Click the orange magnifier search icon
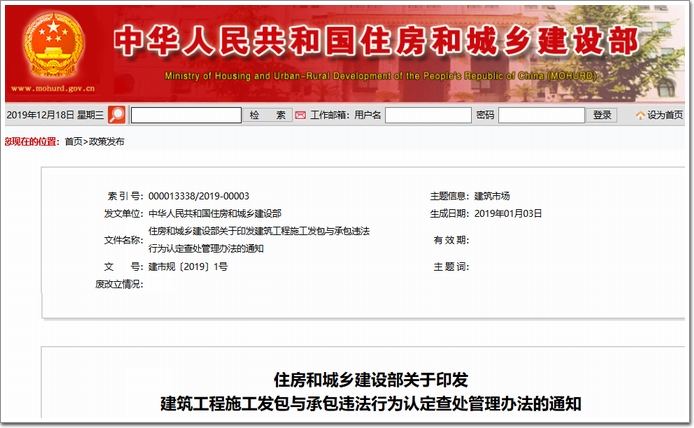Screen dimensions: 694x428 (117, 115)
